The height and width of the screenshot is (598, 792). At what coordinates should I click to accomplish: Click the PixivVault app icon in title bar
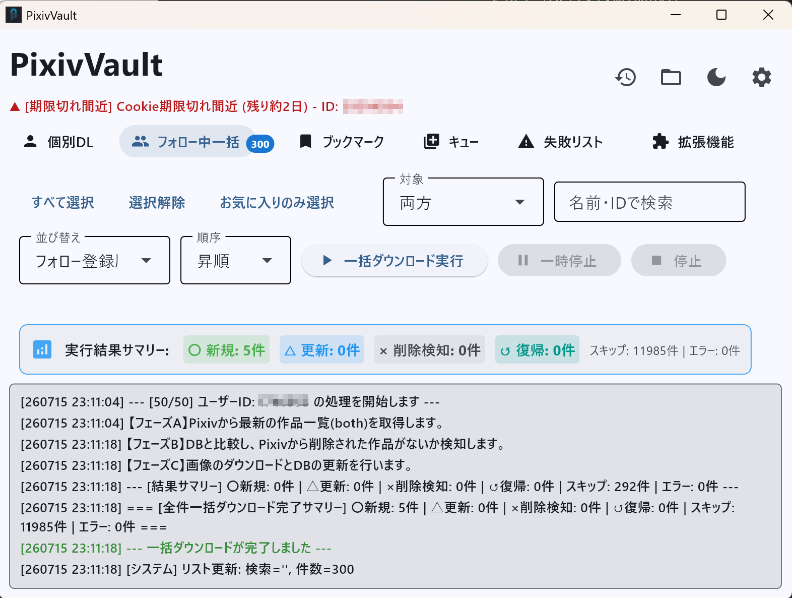14,15
